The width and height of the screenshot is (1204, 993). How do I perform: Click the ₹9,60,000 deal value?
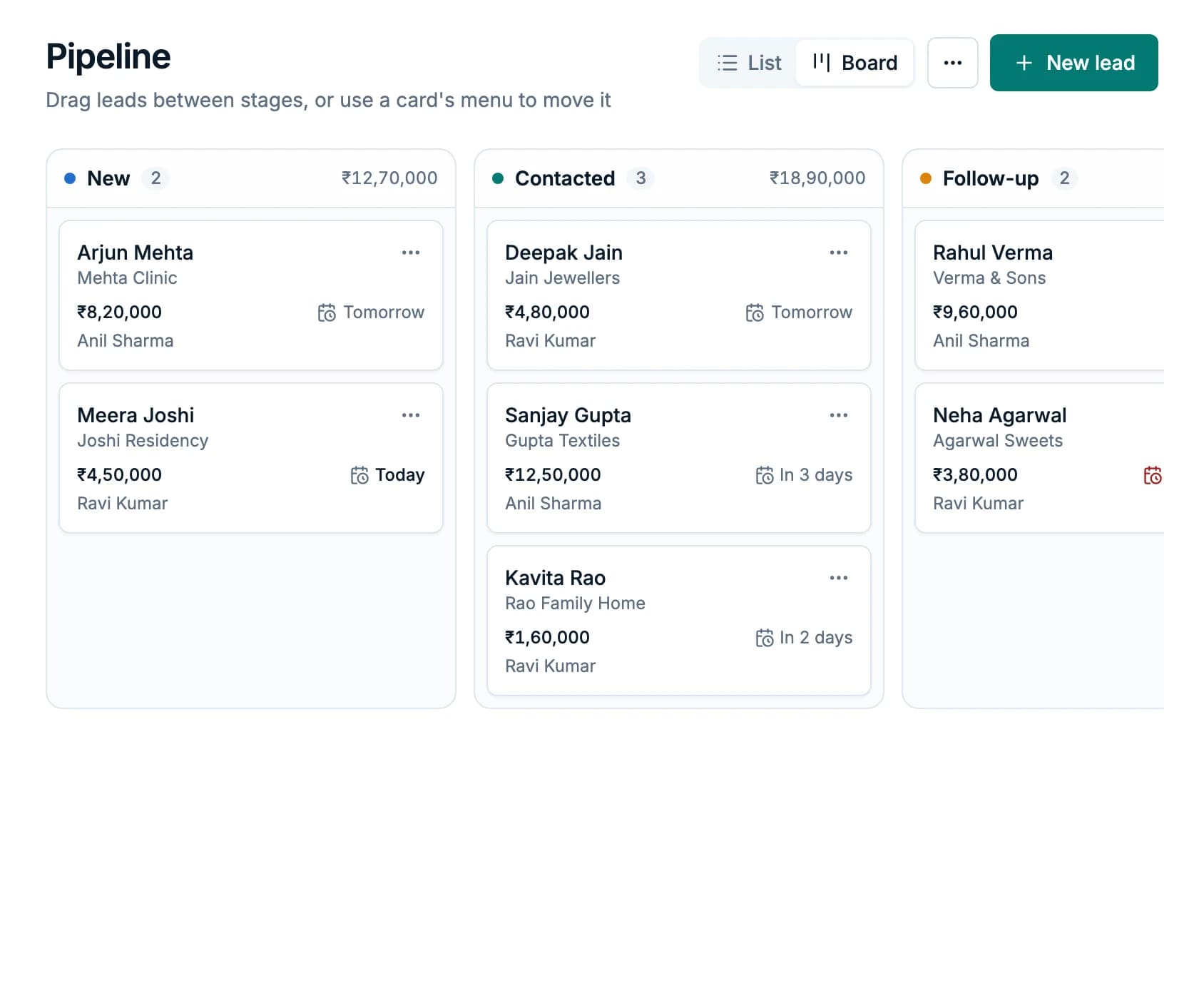click(x=975, y=312)
